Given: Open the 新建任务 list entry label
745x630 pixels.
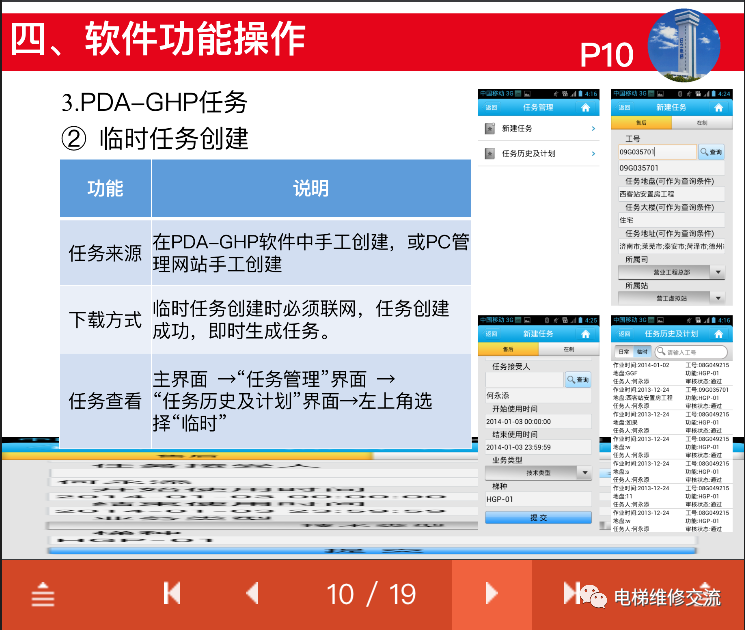Looking at the screenshot, I should 517,128.
